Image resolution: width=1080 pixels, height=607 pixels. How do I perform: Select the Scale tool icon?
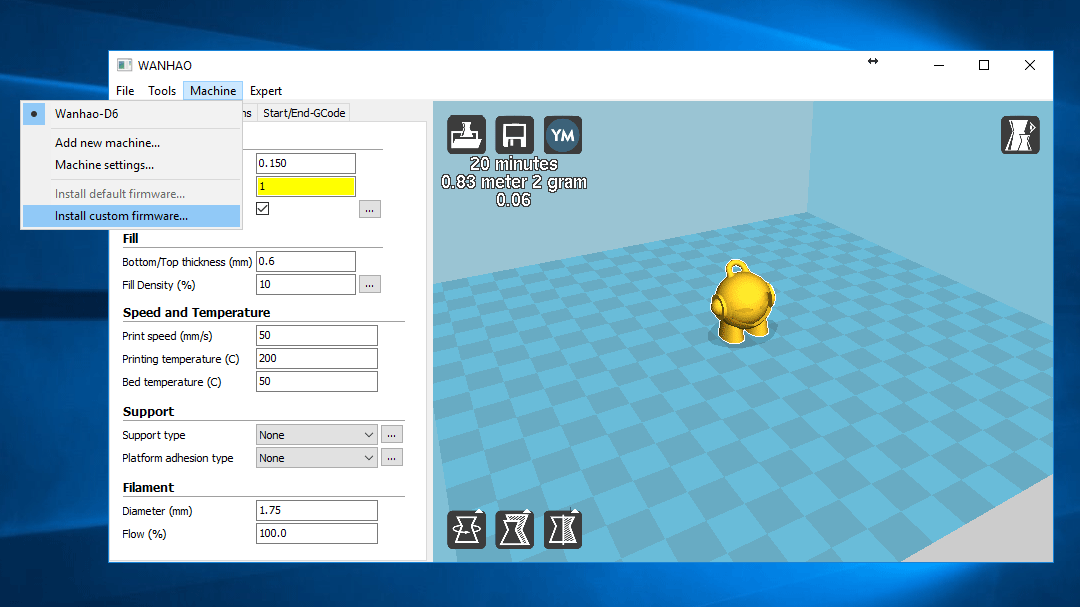click(515, 529)
